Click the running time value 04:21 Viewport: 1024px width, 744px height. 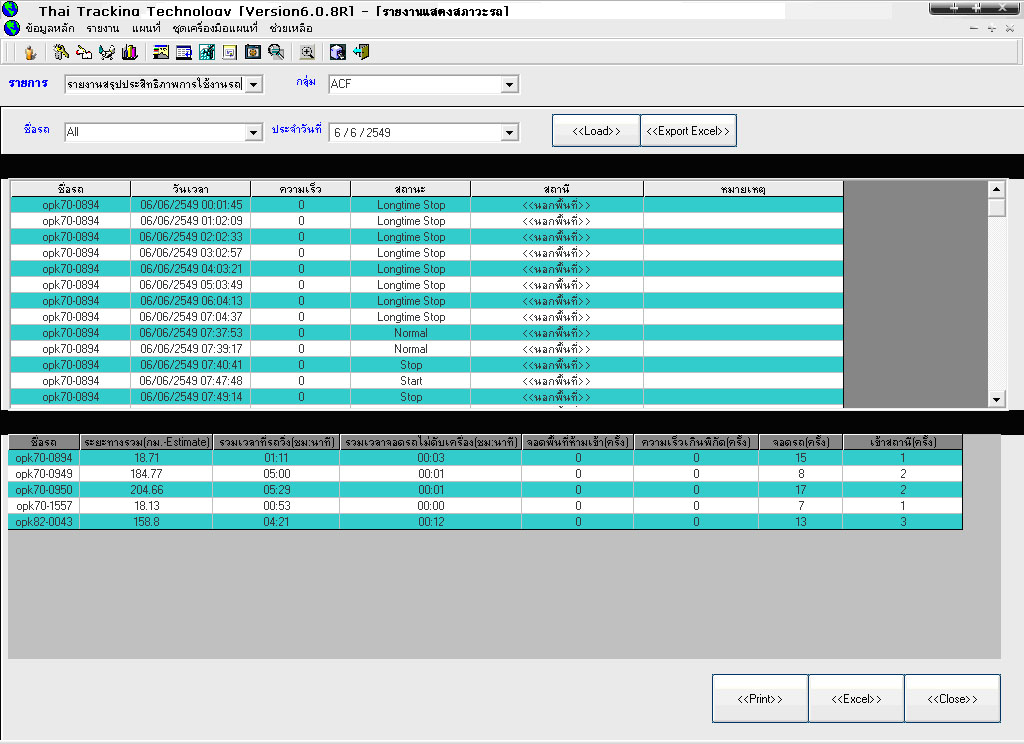[x=276, y=522]
